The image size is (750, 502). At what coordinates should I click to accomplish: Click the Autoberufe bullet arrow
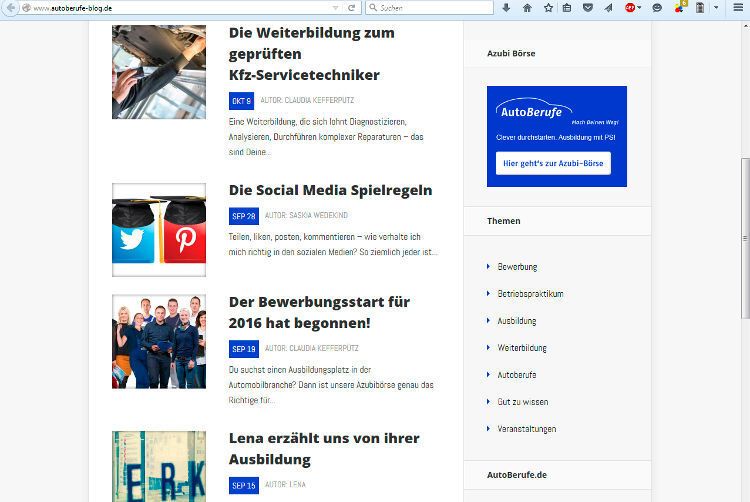pos(488,374)
